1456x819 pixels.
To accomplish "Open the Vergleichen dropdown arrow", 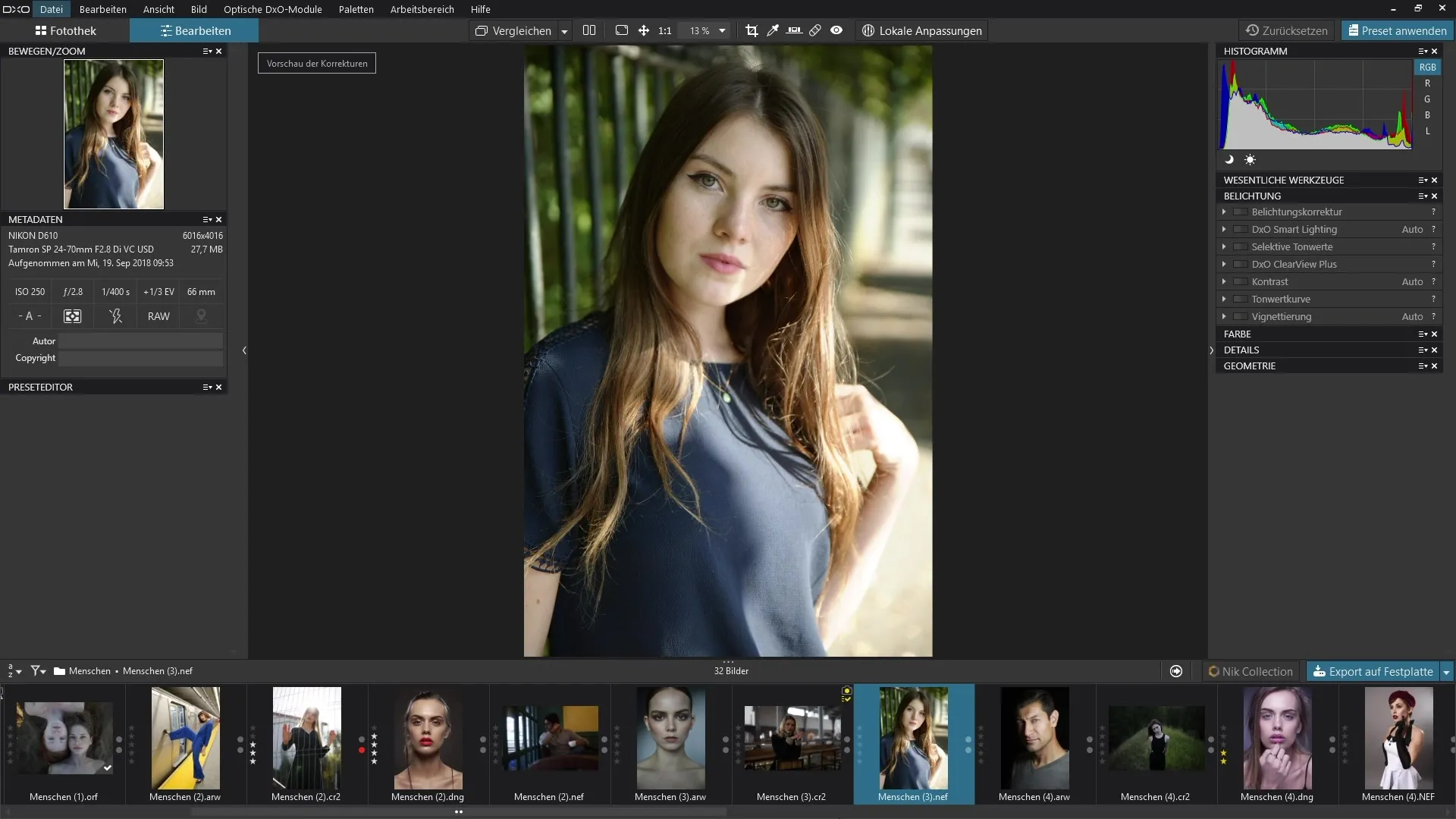I will tap(564, 31).
